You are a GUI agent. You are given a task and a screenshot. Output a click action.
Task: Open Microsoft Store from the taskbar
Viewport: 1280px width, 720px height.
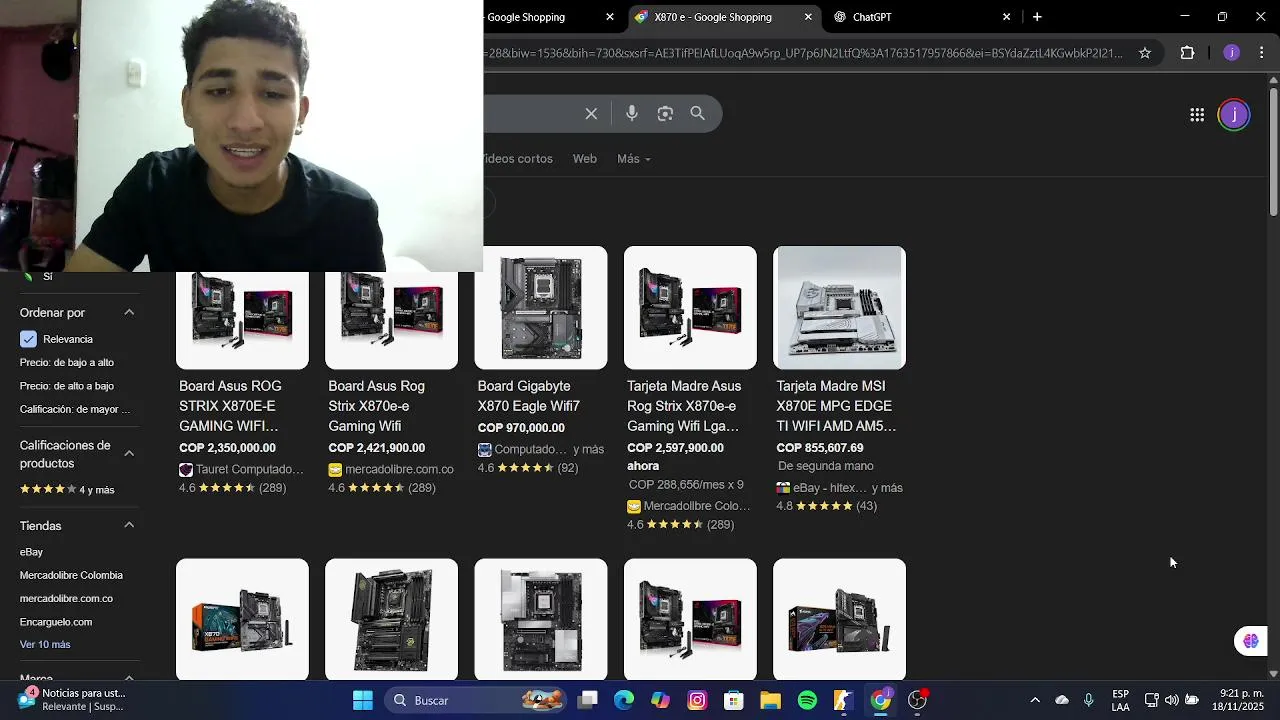[734, 700]
